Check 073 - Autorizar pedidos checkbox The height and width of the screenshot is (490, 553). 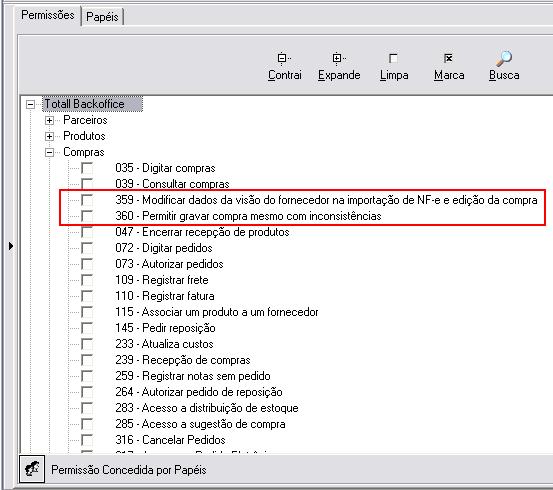pyautogui.click(x=87, y=264)
